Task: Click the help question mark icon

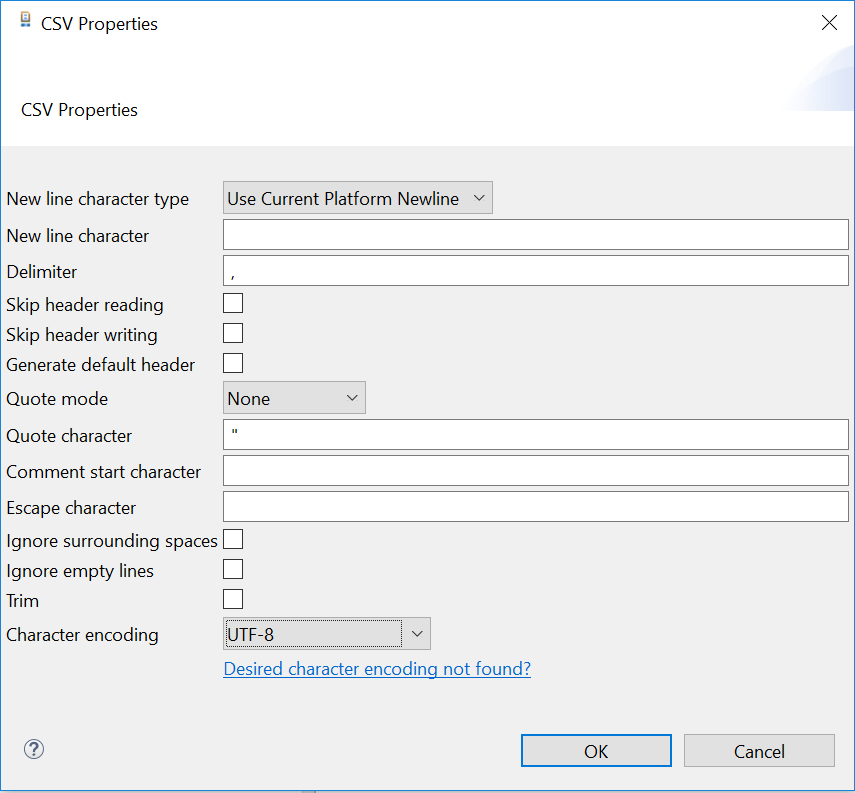Action: coord(34,749)
